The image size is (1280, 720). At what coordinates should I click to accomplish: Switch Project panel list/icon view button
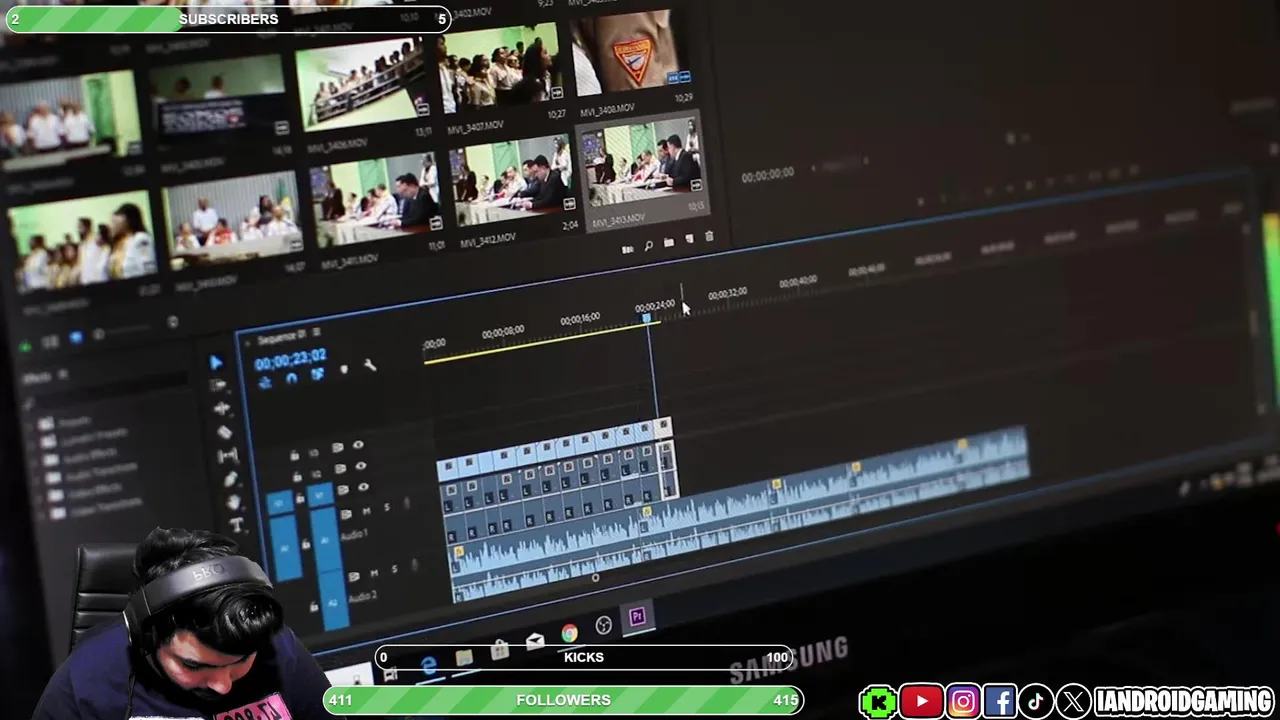627,249
